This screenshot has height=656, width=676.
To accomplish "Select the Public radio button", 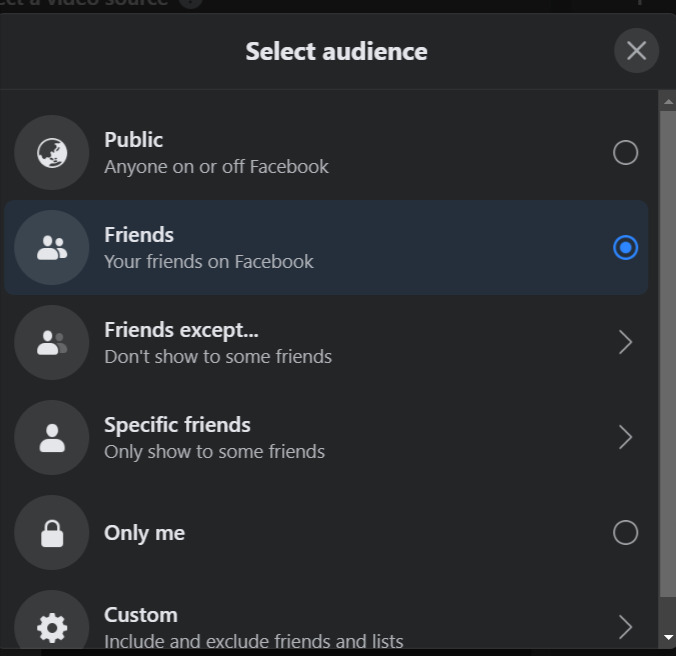I will coord(626,153).
